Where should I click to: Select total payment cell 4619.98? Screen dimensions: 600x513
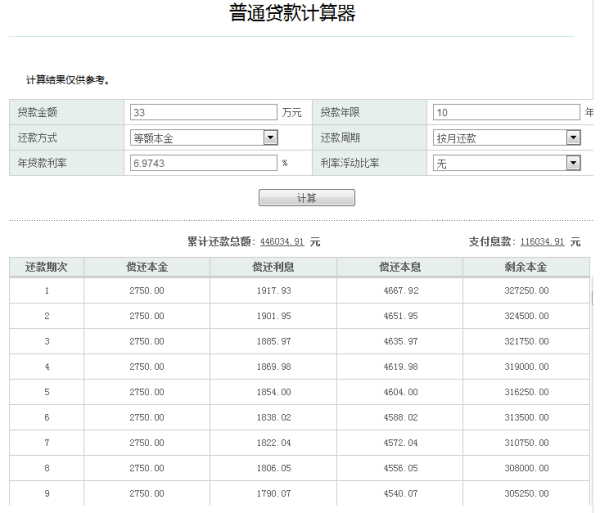pos(401,367)
